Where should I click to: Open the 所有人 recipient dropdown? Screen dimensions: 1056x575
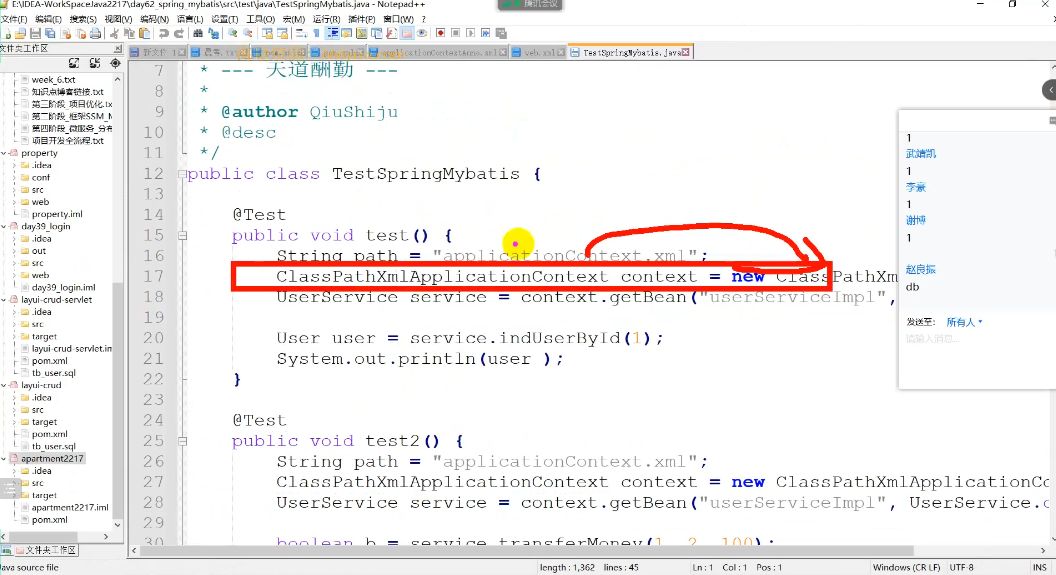pos(964,322)
